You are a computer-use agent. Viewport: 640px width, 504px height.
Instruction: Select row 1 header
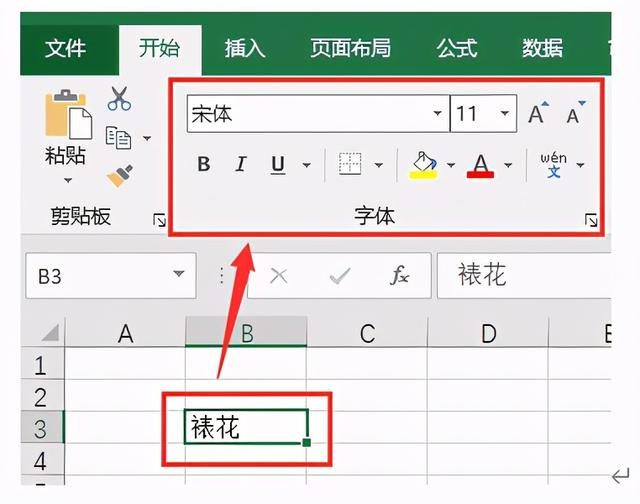pos(42,364)
